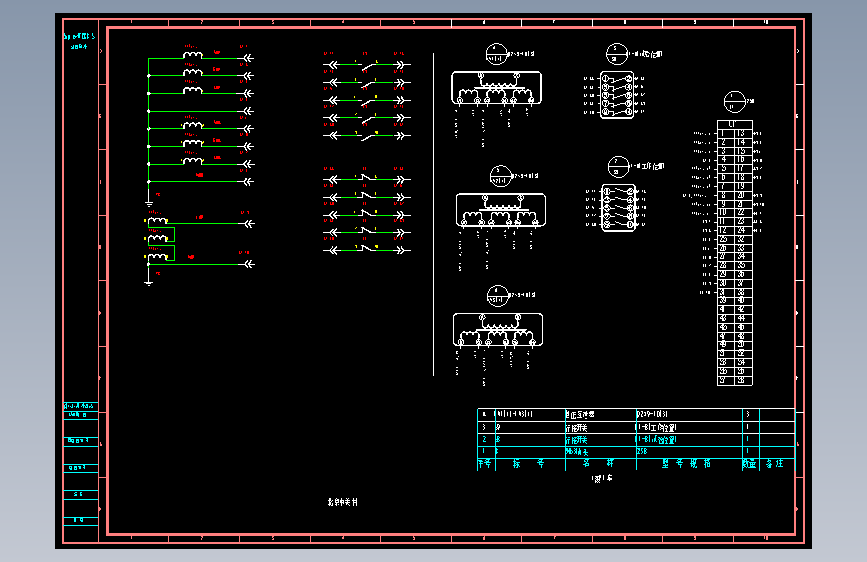Click the upper ground symbol below the coil bus
The image size is (867, 562).
coord(149,202)
